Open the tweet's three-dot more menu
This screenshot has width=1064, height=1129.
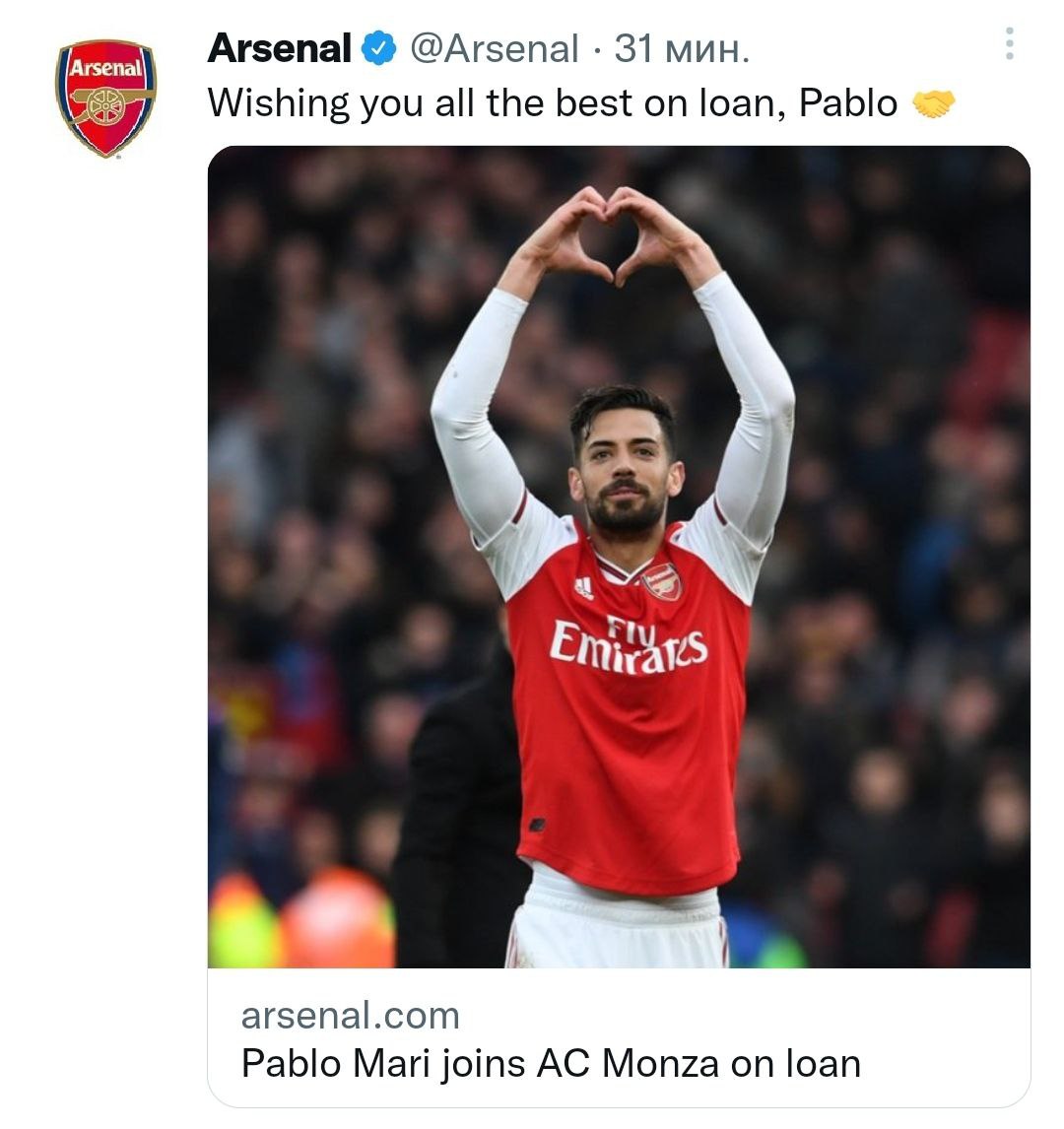pyautogui.click(x=1009, y=44)
